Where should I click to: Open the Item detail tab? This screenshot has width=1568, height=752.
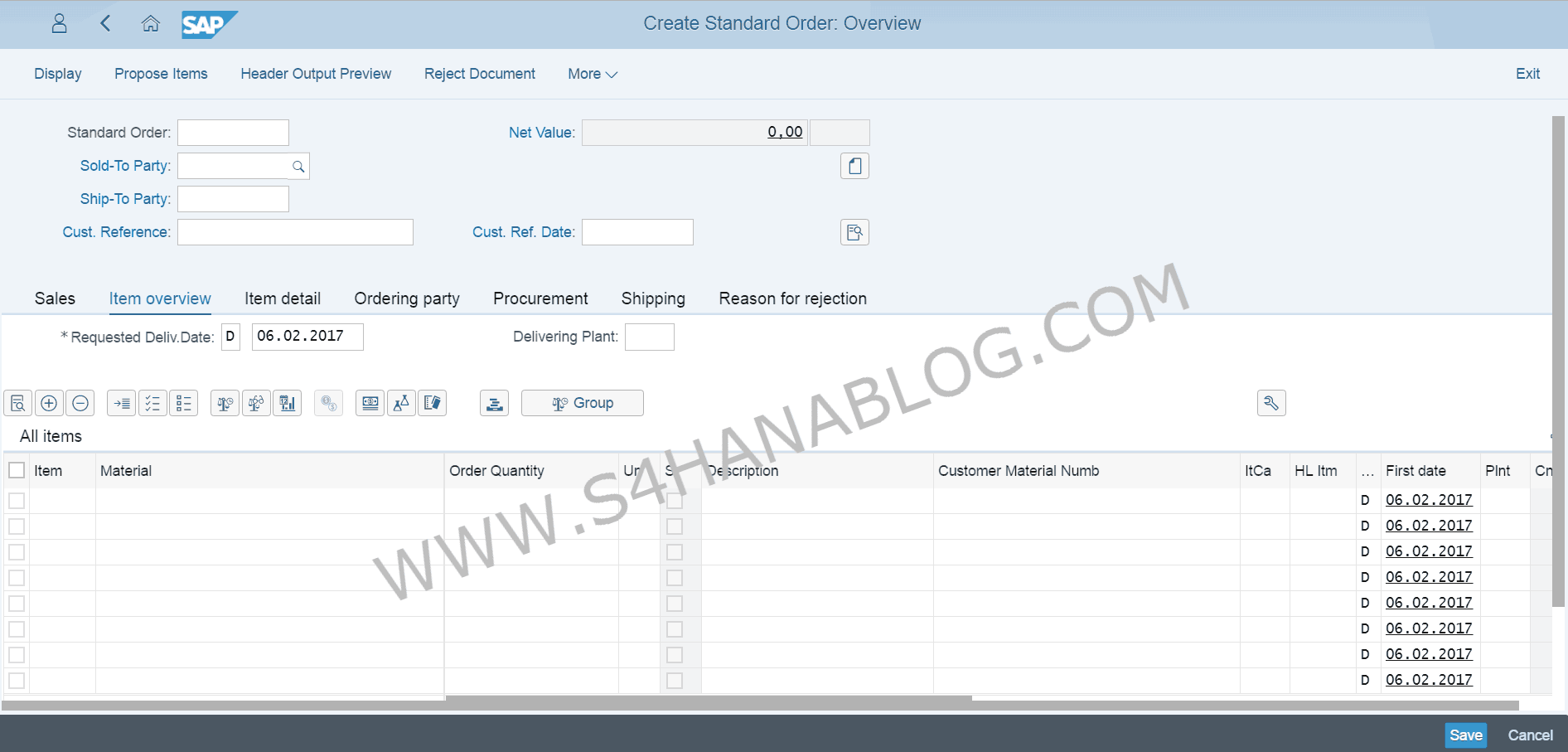click(x=282, y=298)
